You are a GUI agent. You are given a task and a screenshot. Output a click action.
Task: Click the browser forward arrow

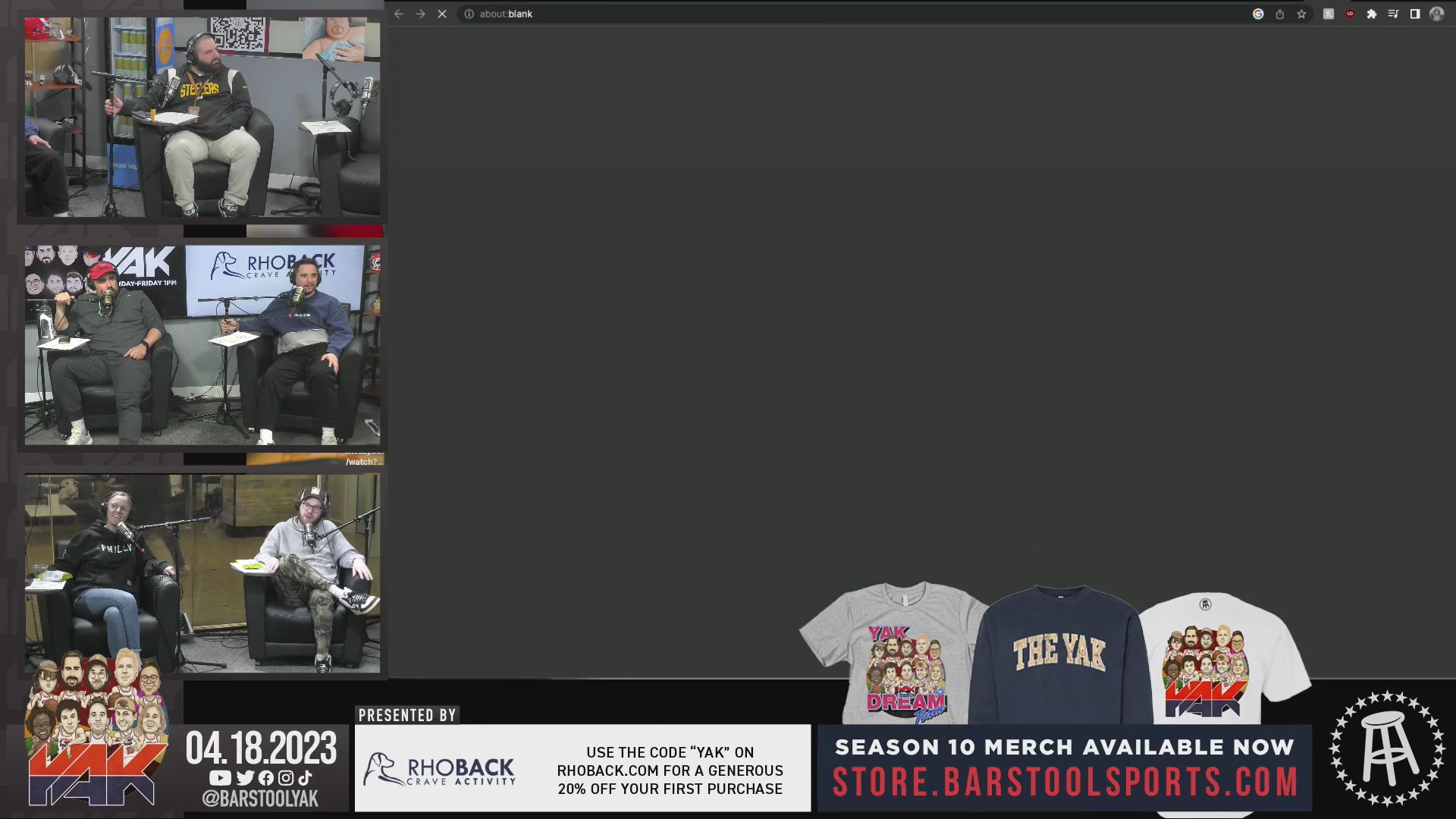[420, 14]
